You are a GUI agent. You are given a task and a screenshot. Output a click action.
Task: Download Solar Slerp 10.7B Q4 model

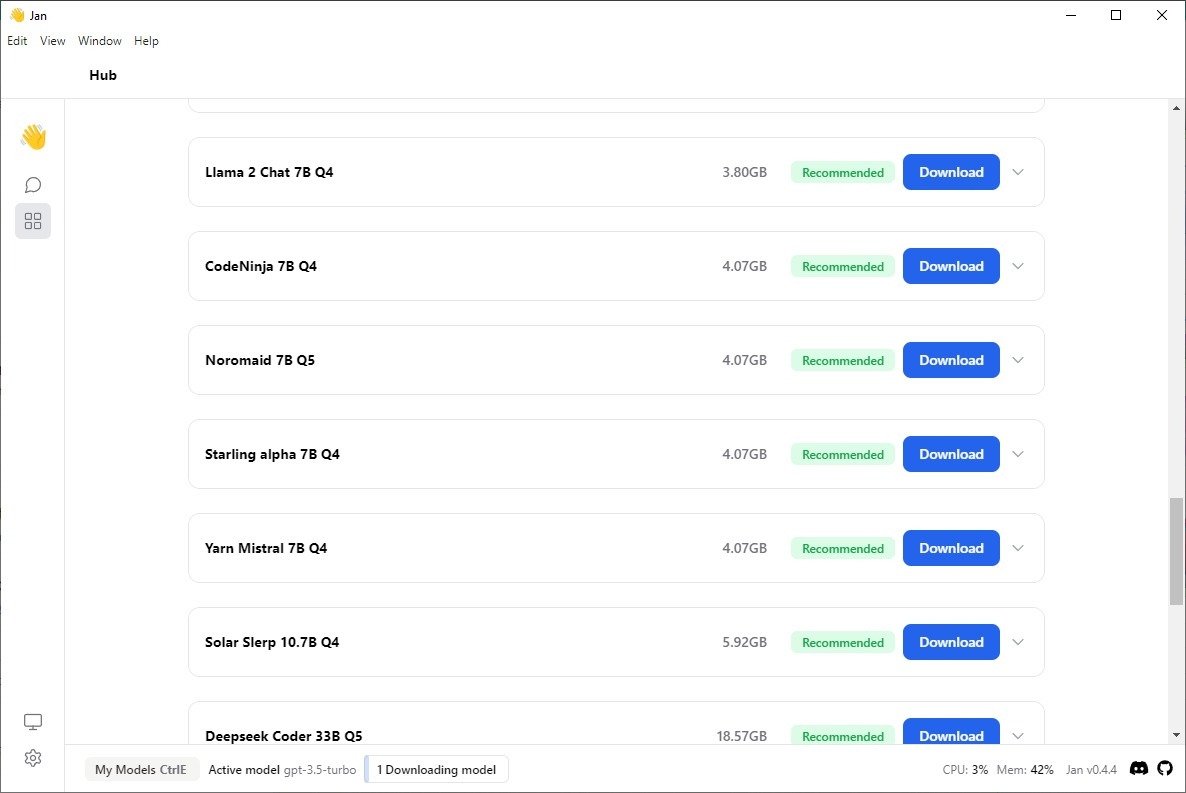(x=951, y=642)
